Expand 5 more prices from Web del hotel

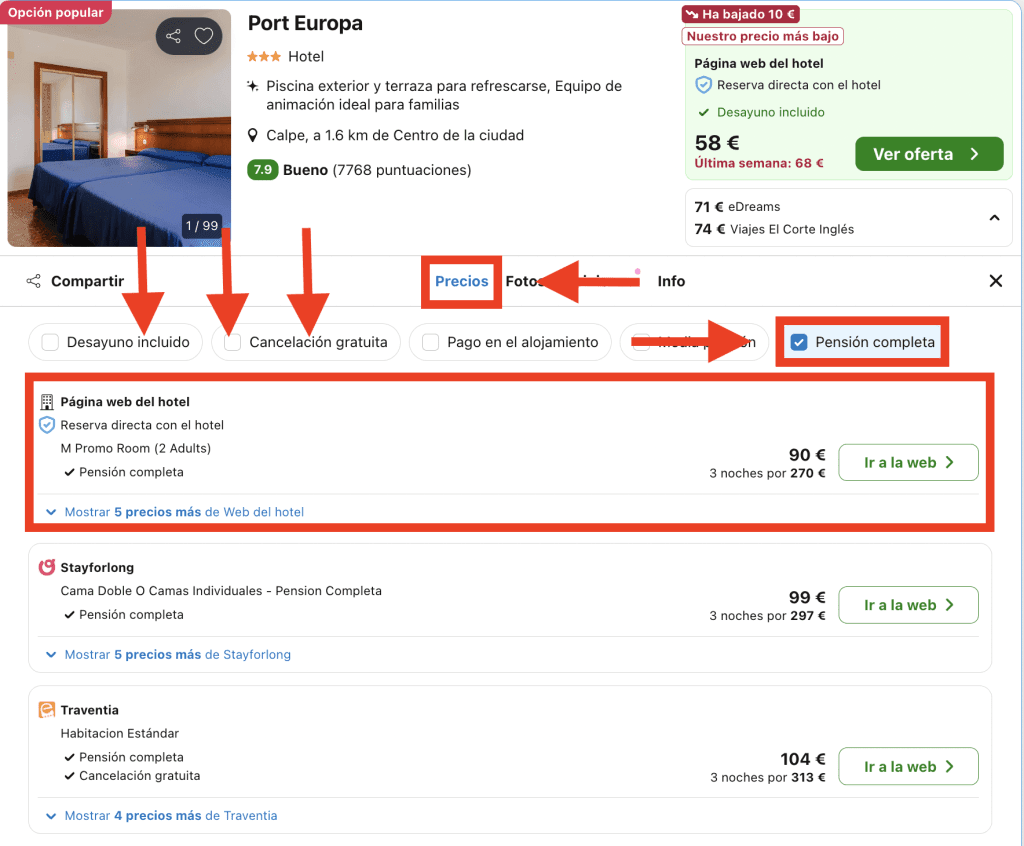(x=183, y=512)
